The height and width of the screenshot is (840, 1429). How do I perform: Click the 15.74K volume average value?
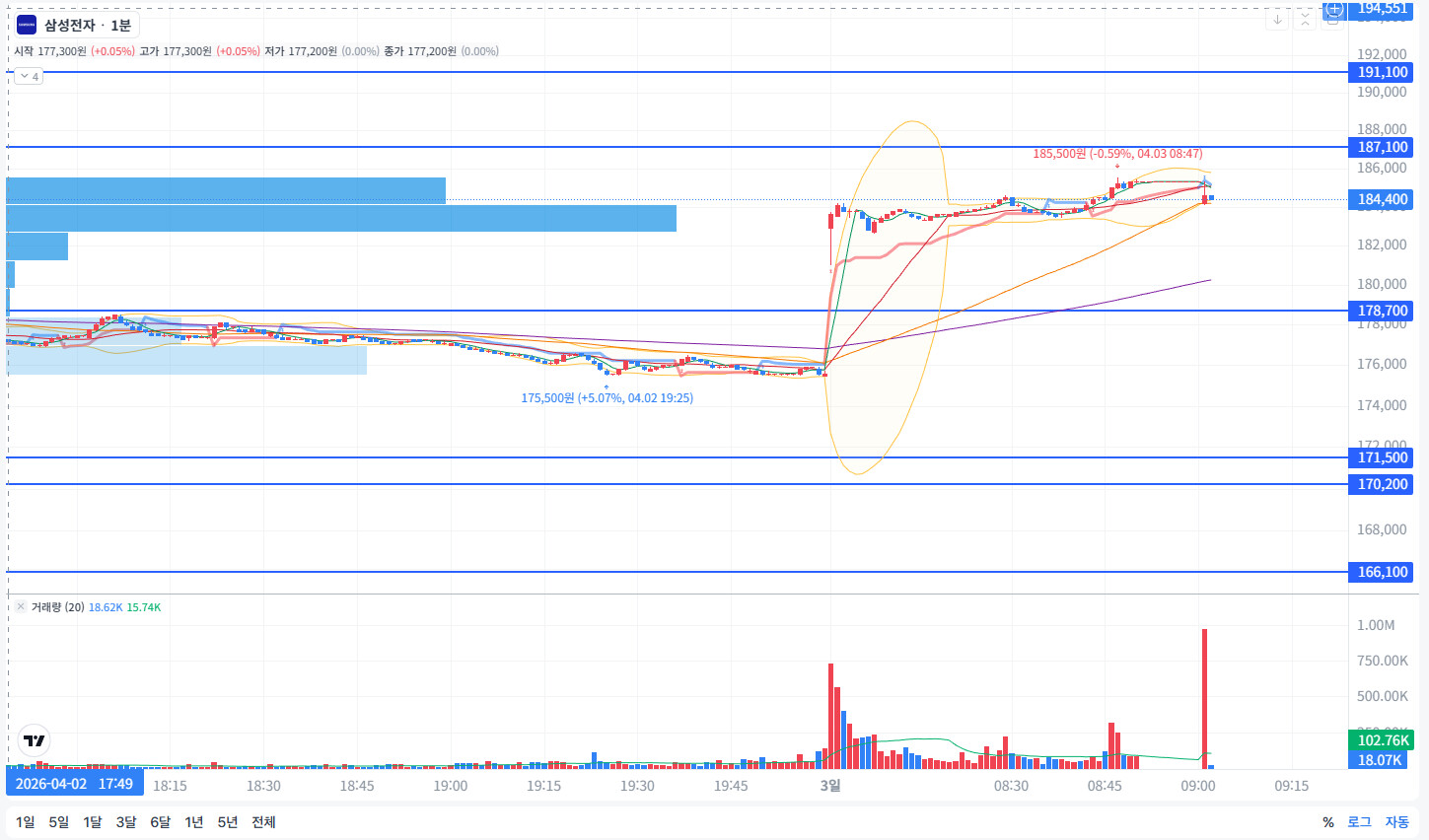click(x=144, y=607)
